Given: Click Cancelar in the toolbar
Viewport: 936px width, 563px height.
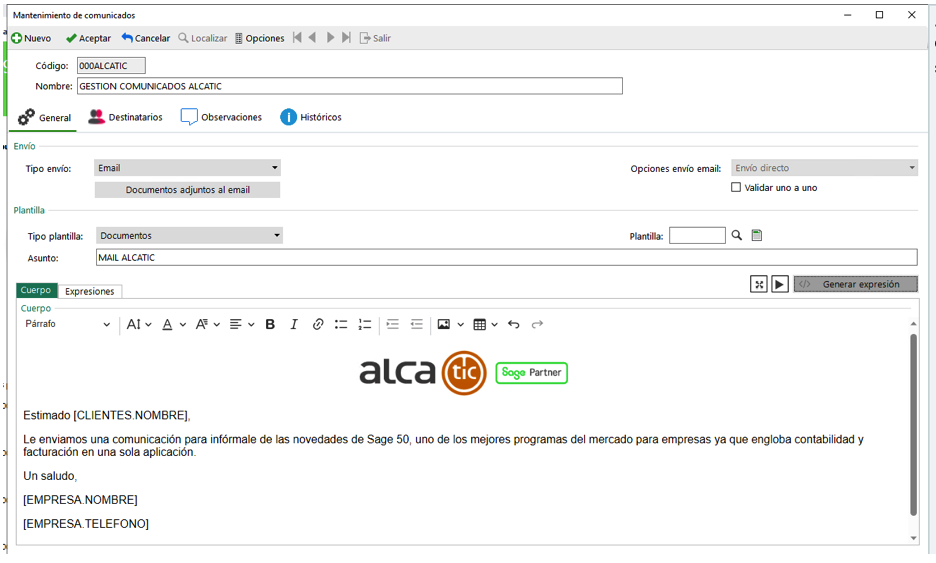Looking at the screenshot, I should coord(146,38).
